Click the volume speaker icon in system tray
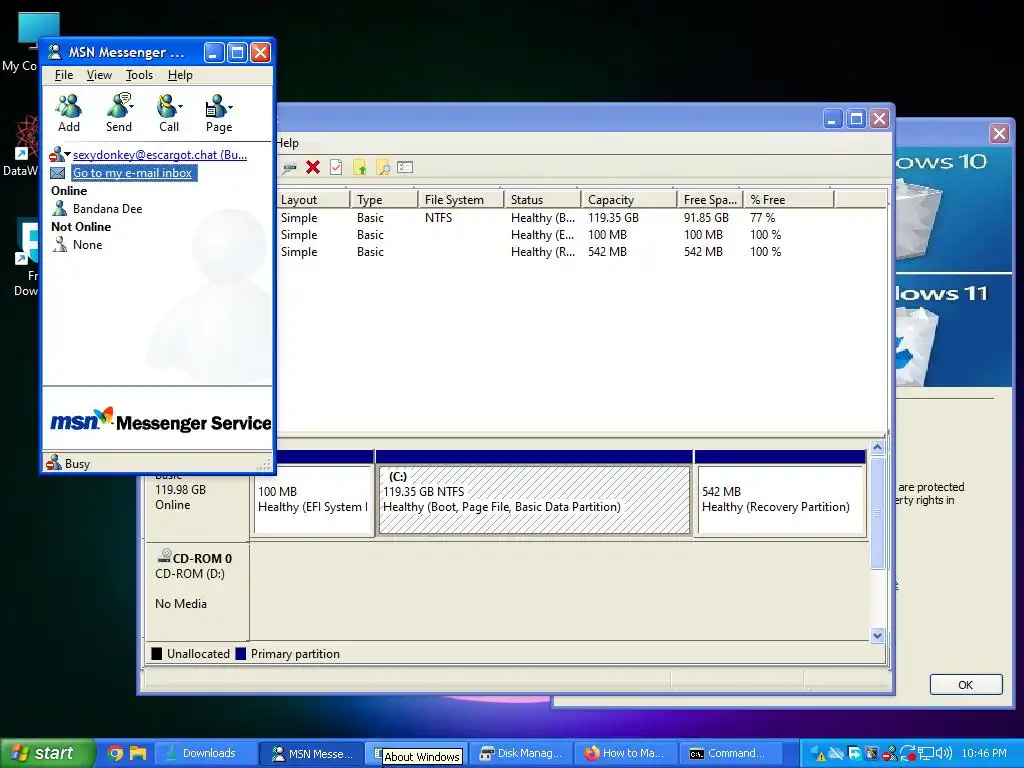Screen dimensions: 1024x768 pos(944,754)
